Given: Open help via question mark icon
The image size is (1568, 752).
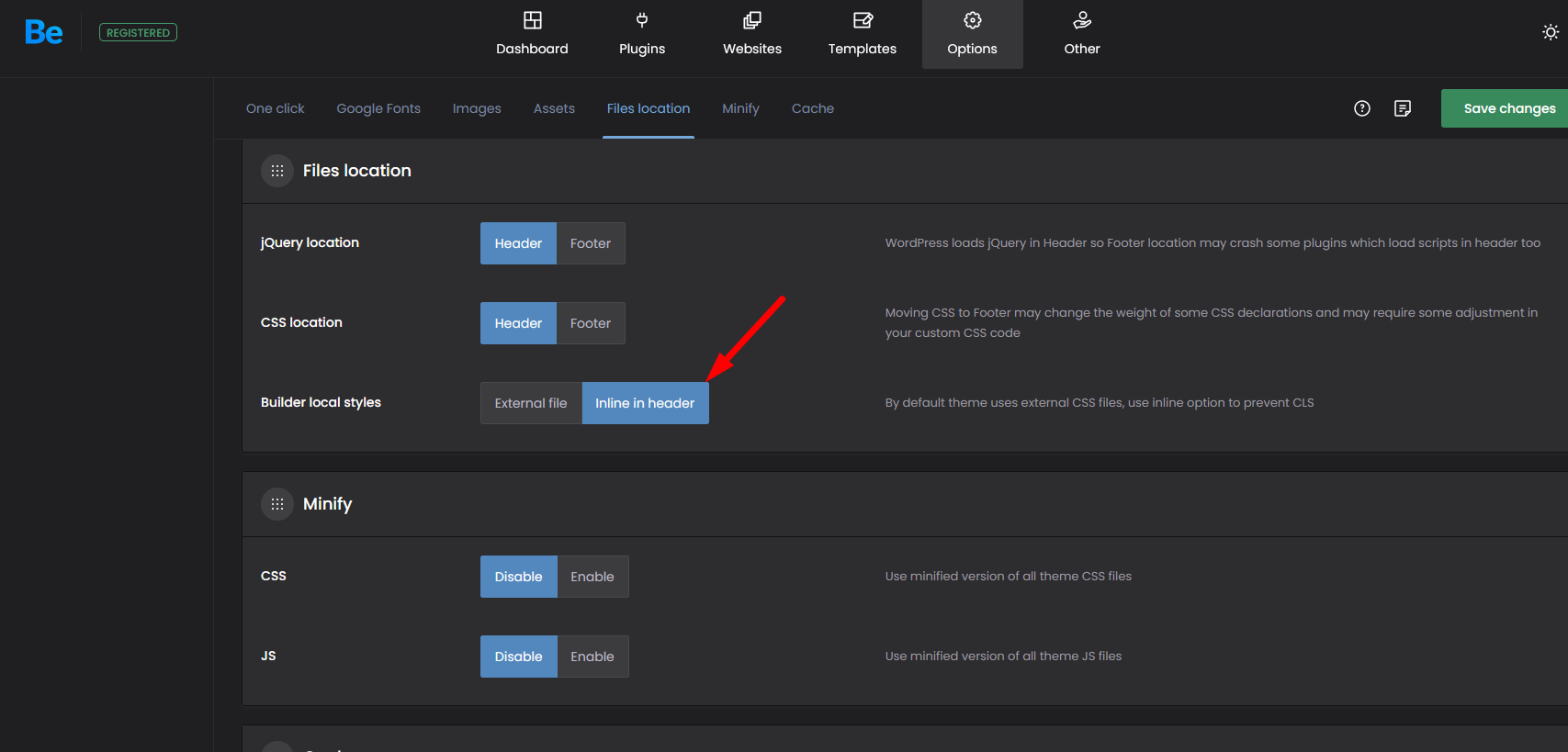Looking at the screenshot, I should 1362,108.
